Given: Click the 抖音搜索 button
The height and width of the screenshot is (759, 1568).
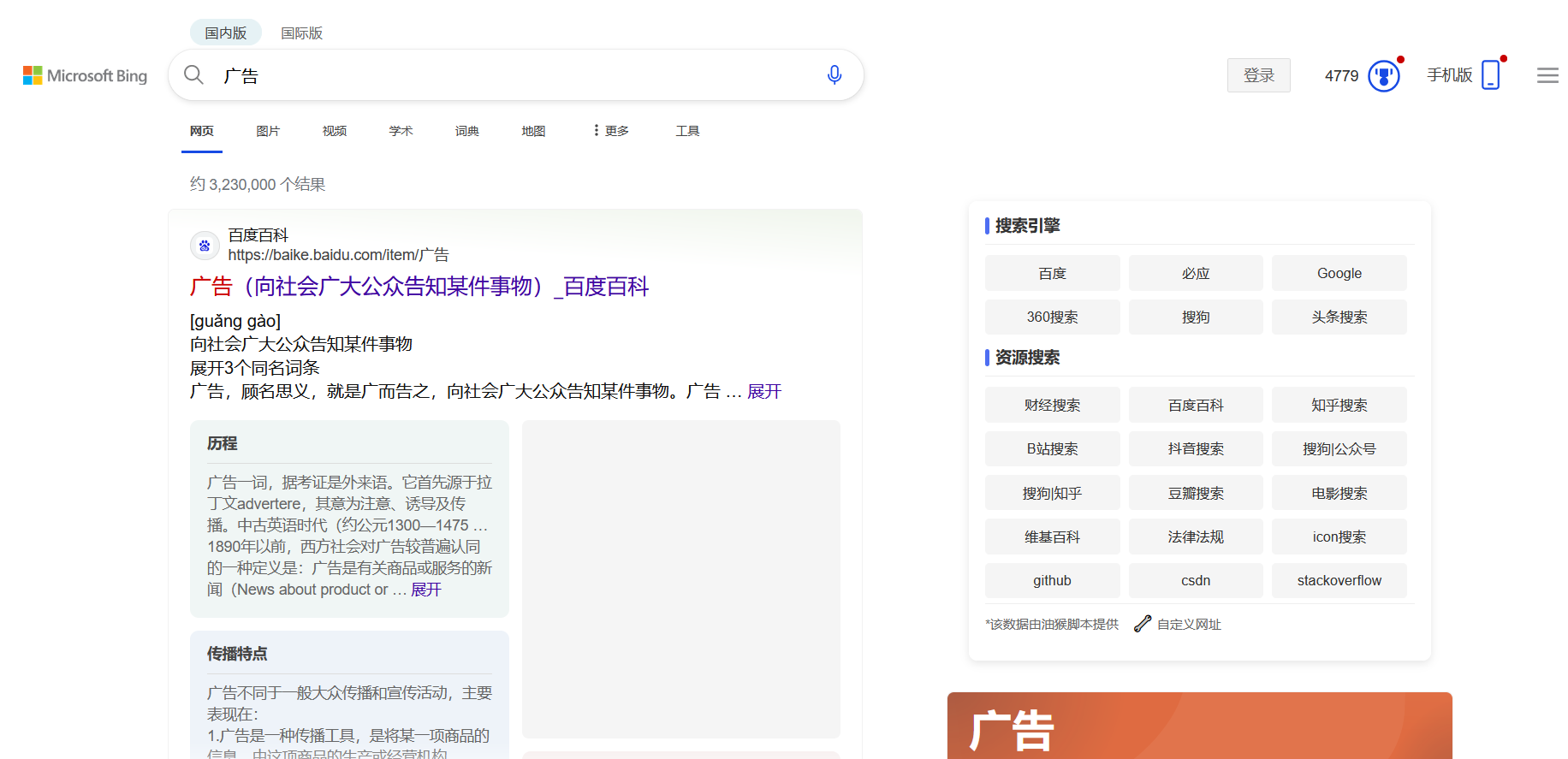Looking at the screenshot, I should [x=1196, y=448].
